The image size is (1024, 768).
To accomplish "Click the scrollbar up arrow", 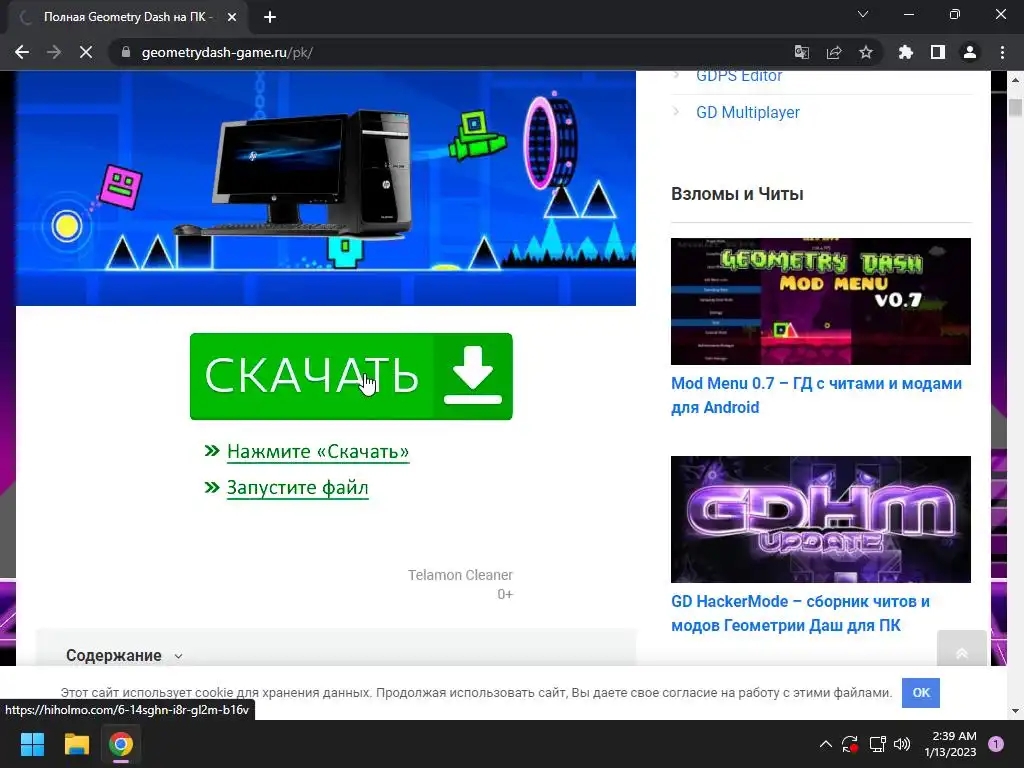I will pos(1015,80).
